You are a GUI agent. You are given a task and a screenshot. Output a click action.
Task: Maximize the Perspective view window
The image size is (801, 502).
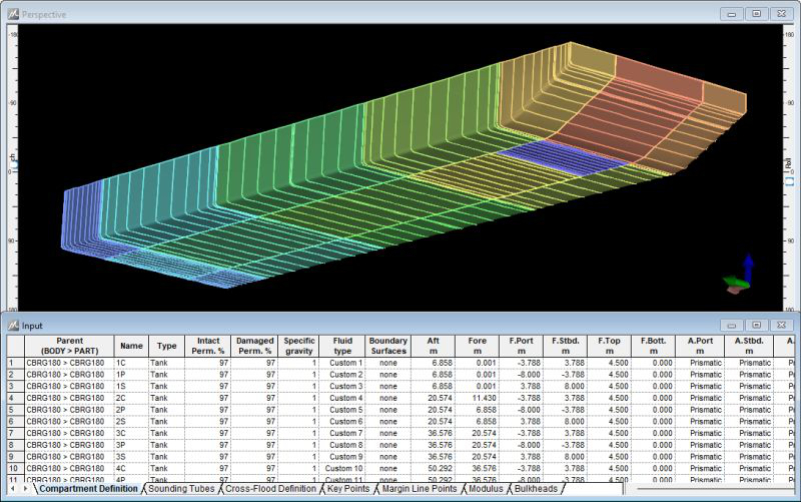pos(756,14)
